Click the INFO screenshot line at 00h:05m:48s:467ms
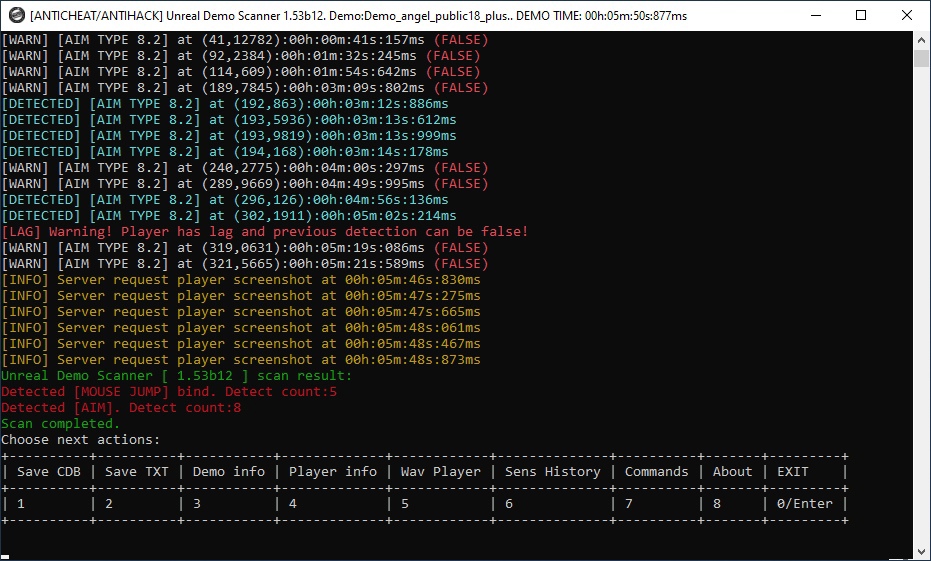The height and width of the screenshot is (561, 931). click(x=241, y=344)
